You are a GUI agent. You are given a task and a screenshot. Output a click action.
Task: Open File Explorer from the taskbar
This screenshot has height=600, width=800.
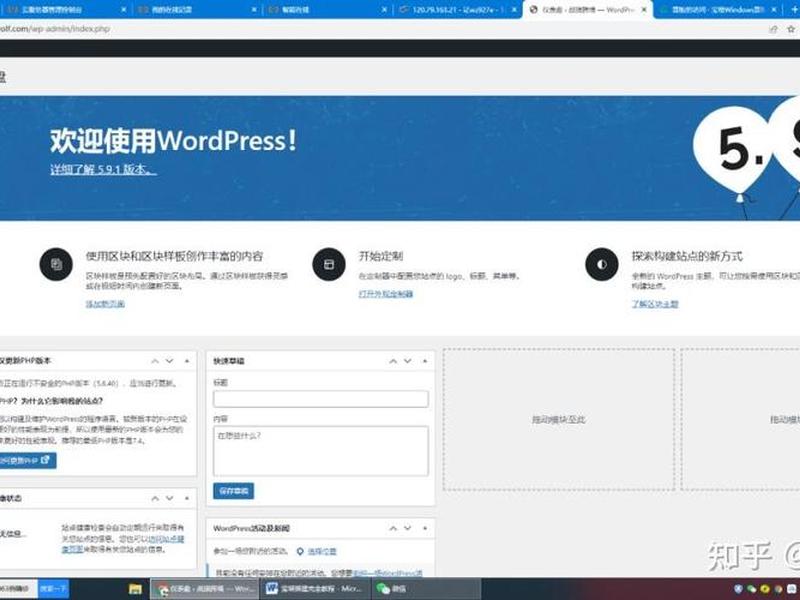[x=135, y=589]
